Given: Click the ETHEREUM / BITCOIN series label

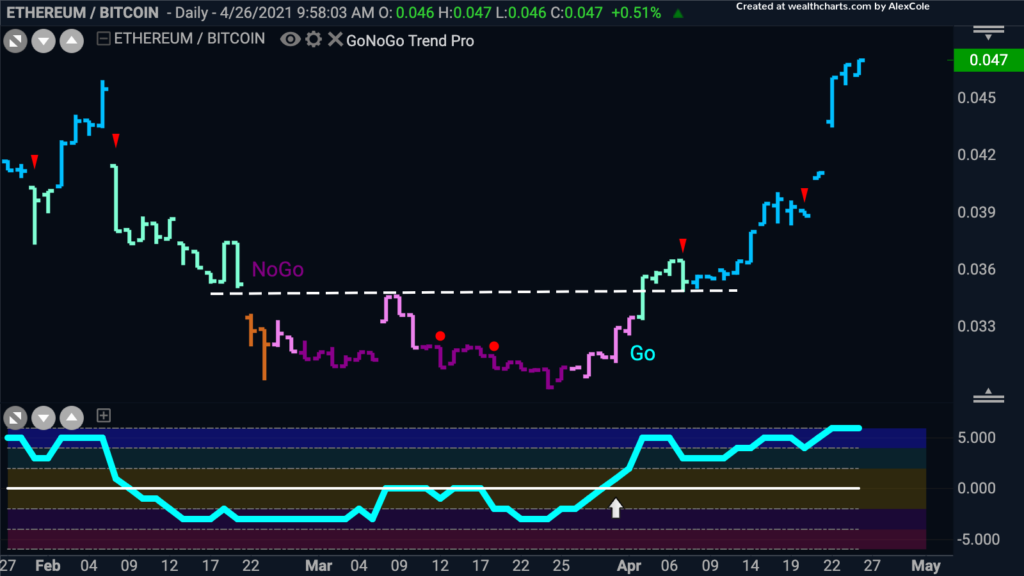Looking at the screenshot, I should click(189, 39).
